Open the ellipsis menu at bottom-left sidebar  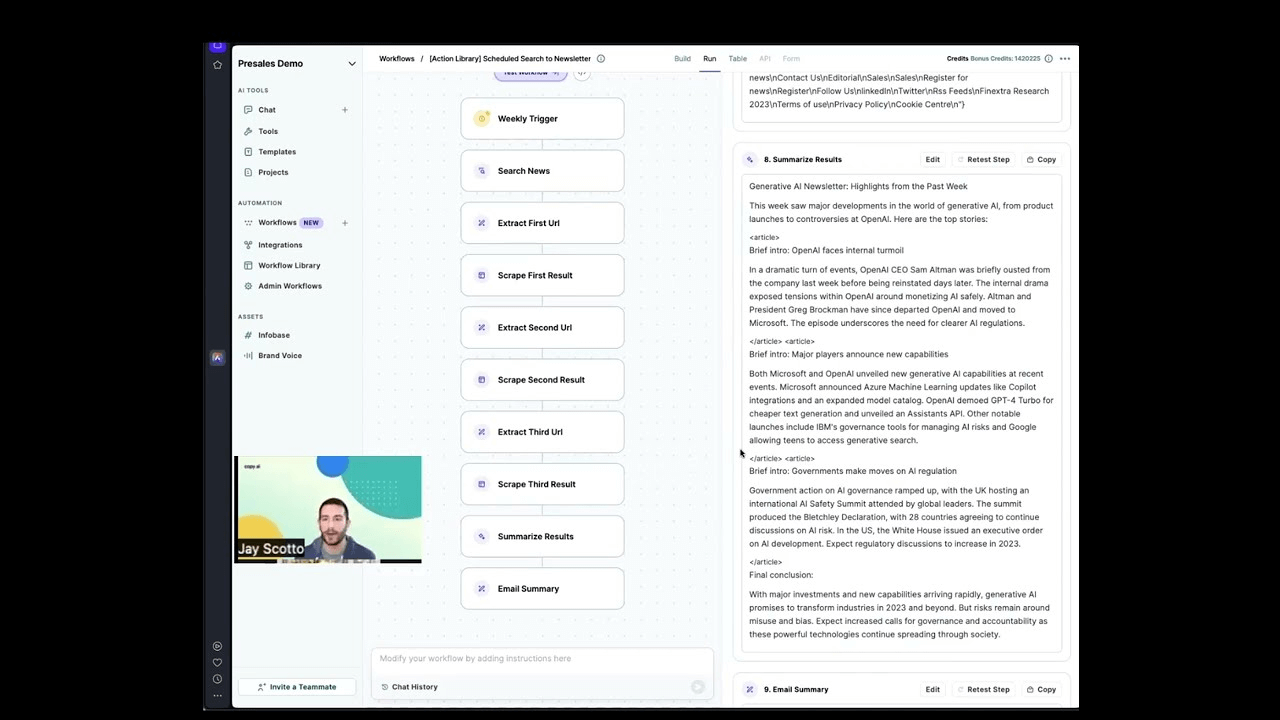click(x=217, y=694)
